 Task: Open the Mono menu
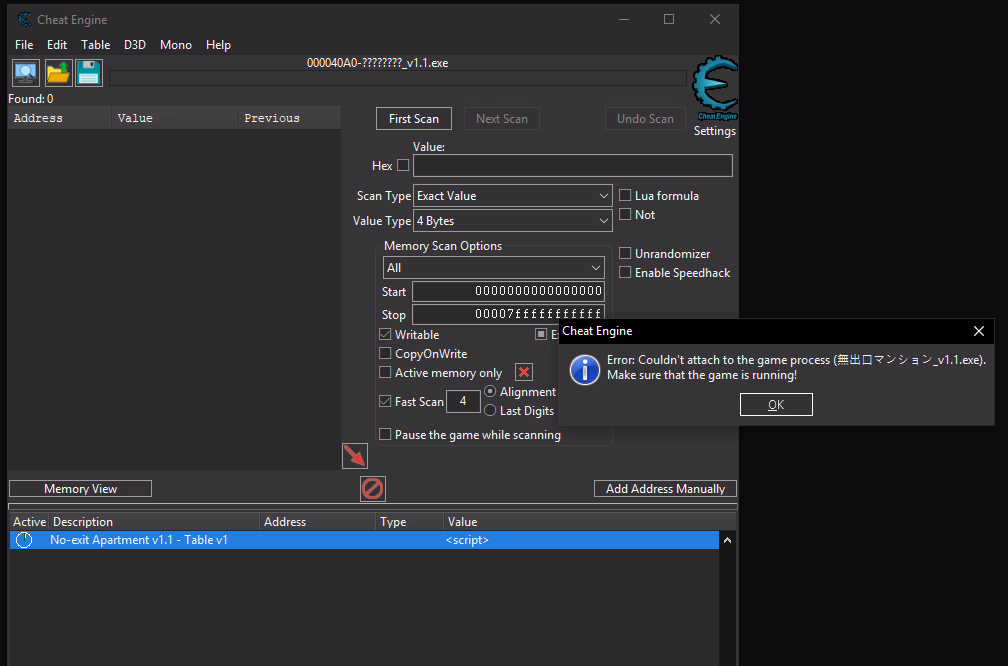click(176, 45)
